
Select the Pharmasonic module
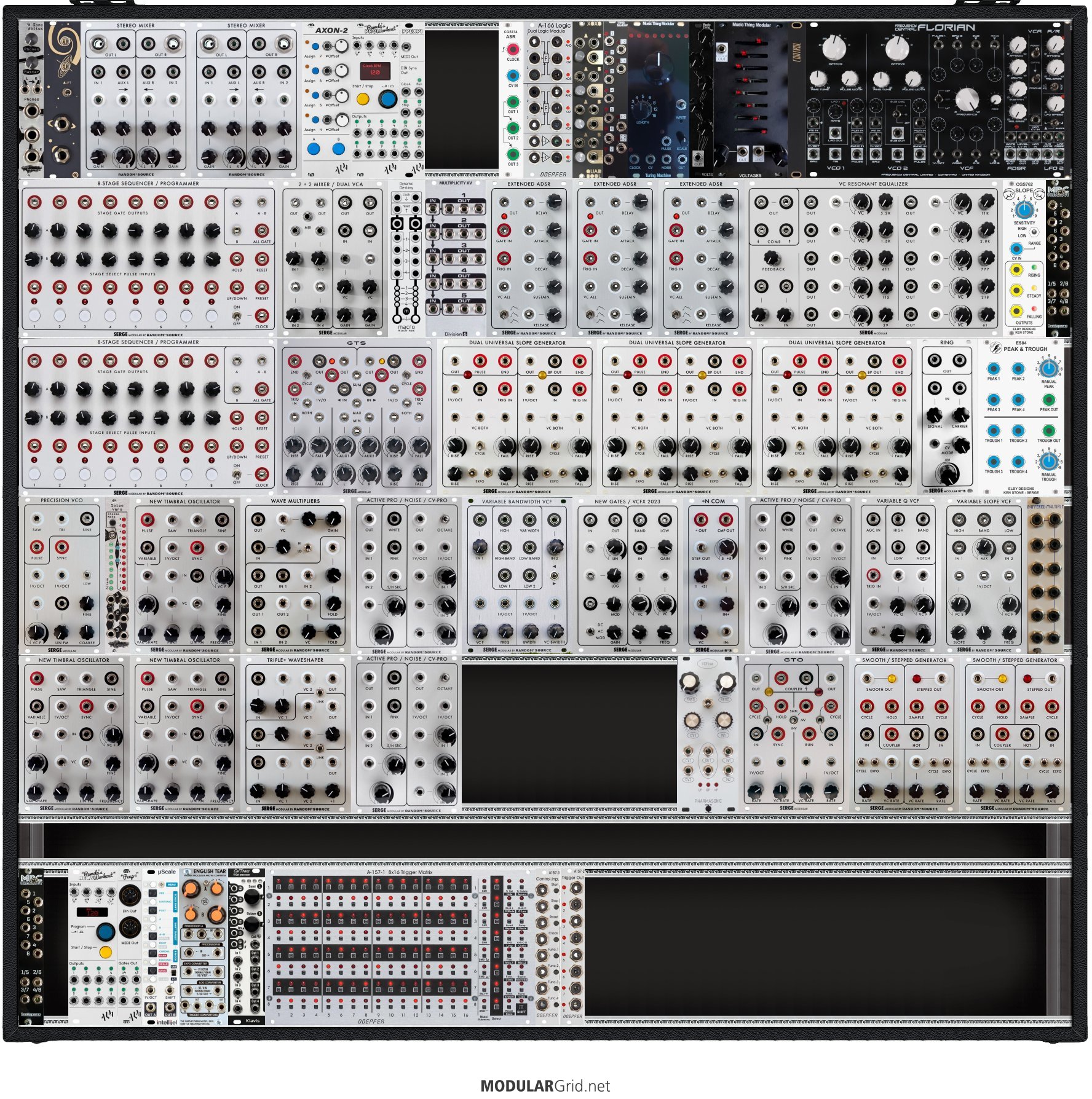pos(708,734)
